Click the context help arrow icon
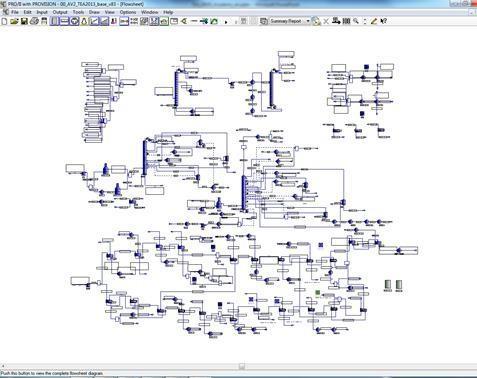Viewport: 477px width, 378px height. click(384, 21)
